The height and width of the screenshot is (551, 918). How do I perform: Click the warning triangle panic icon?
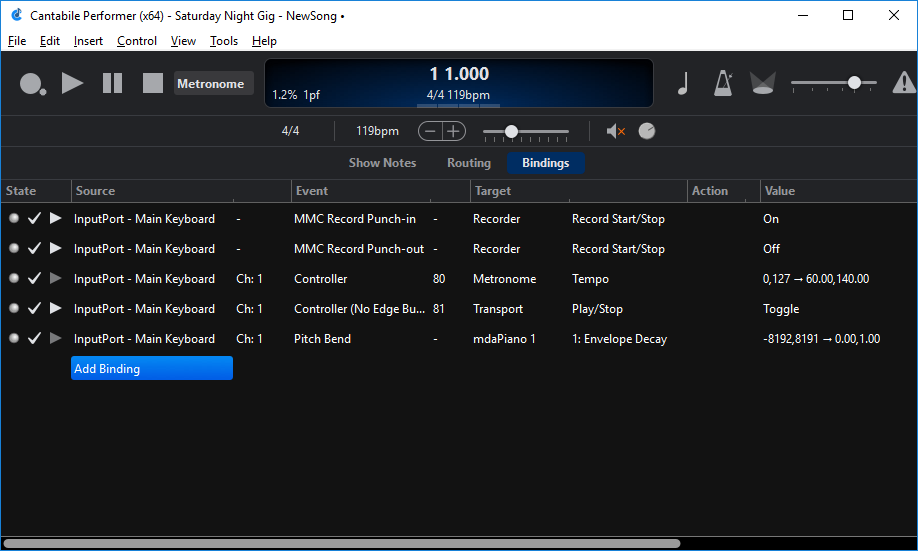click(904, 83)
